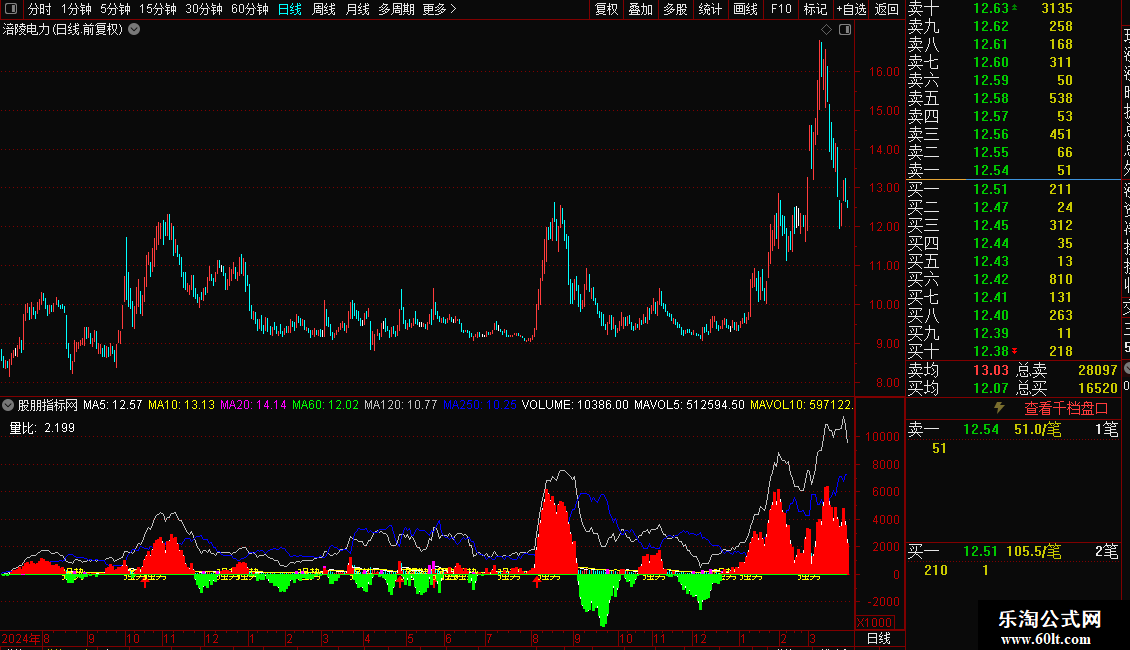Image resolution: width=1130 pixels, height=650 pixels.
Task: Select the 15分钟 period
Action: pos(157,9)
